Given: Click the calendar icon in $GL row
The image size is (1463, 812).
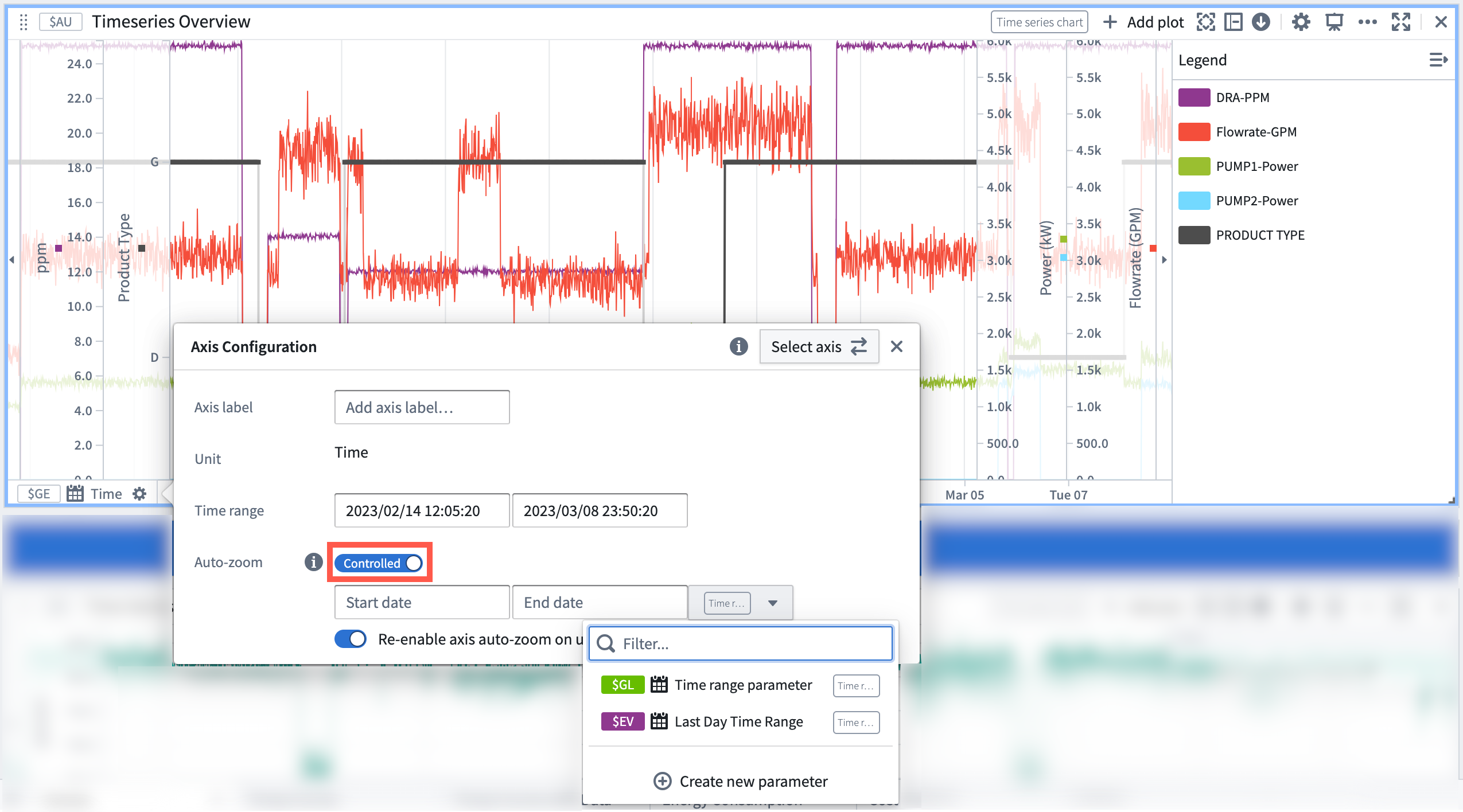Looking at the screenshot, I should [659, 685].
